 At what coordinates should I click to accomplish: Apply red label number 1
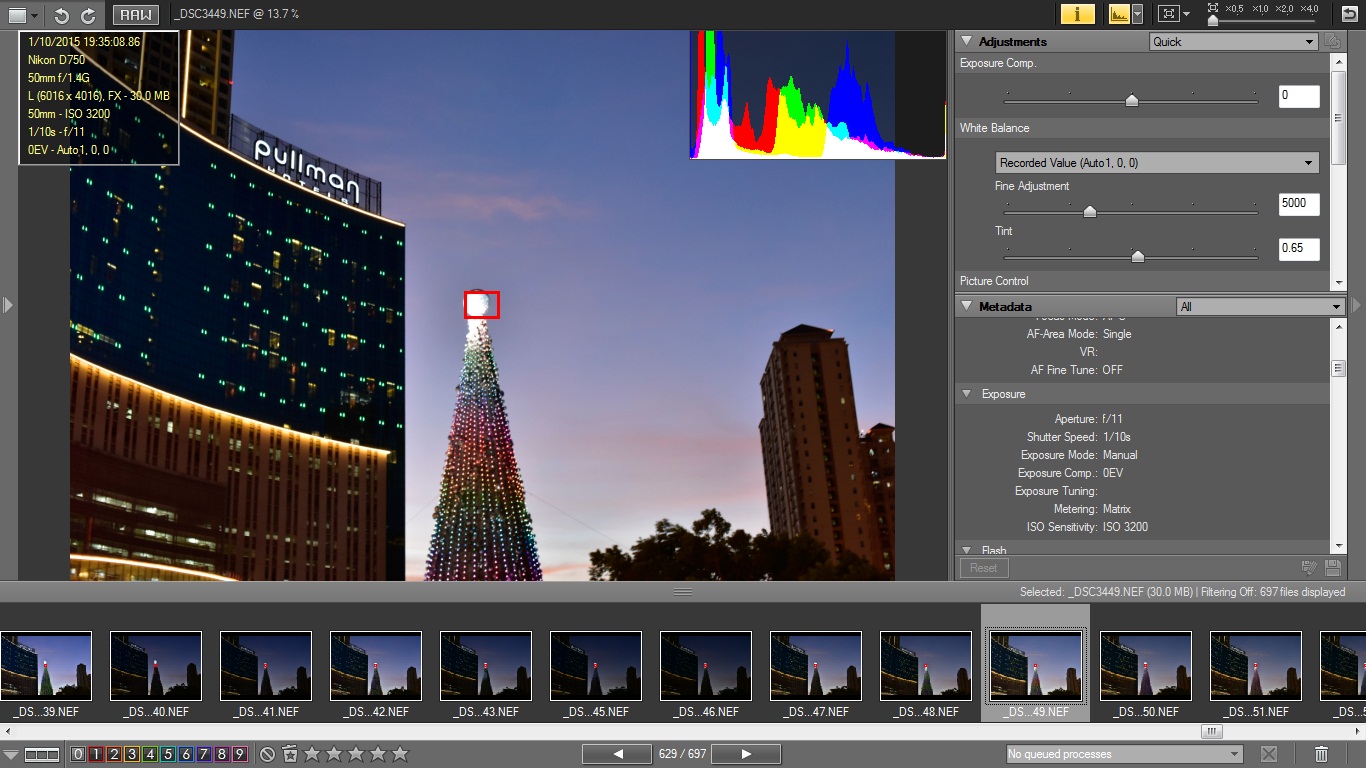click(96, 754)
